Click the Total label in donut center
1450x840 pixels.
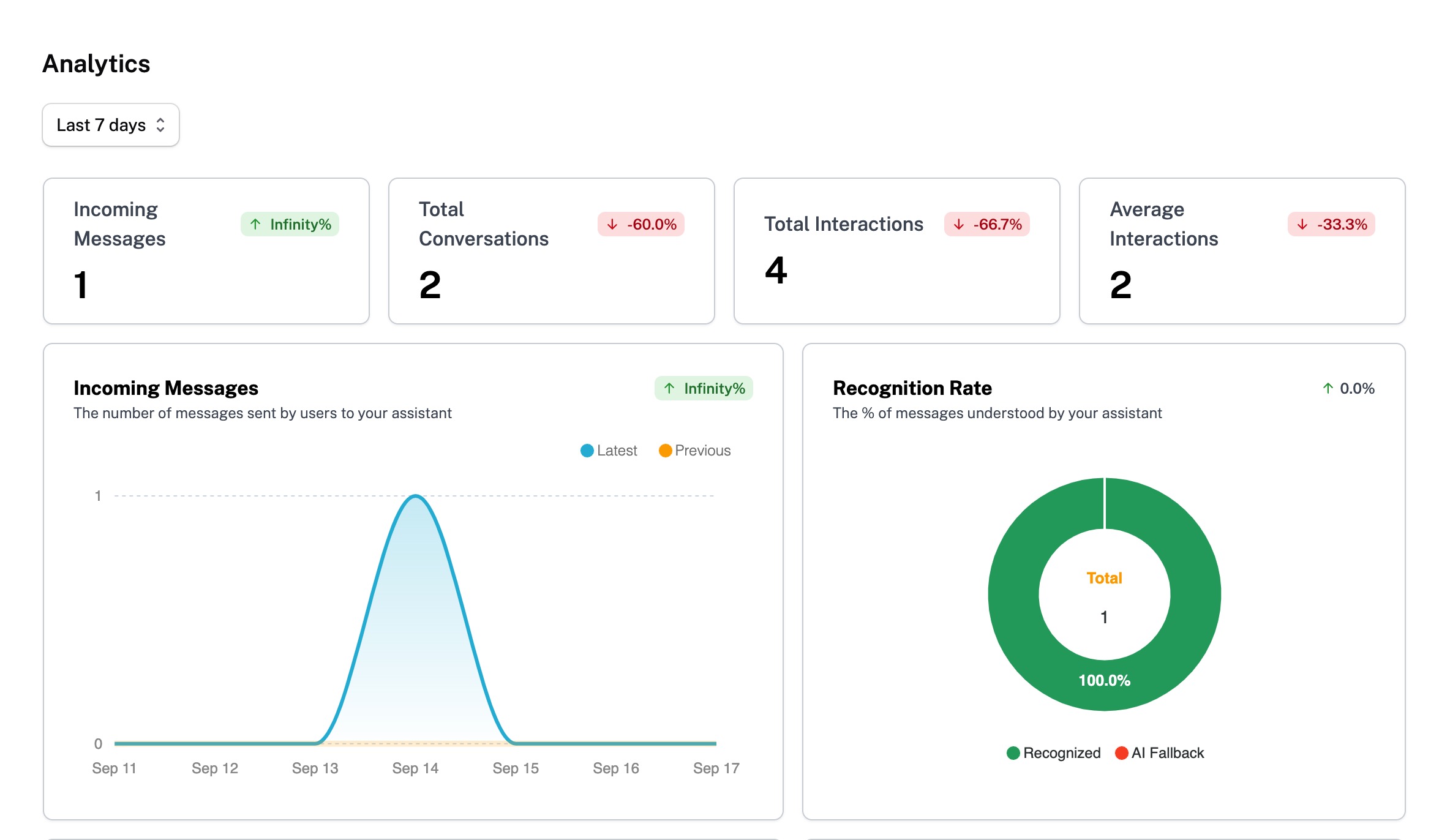1105,578
